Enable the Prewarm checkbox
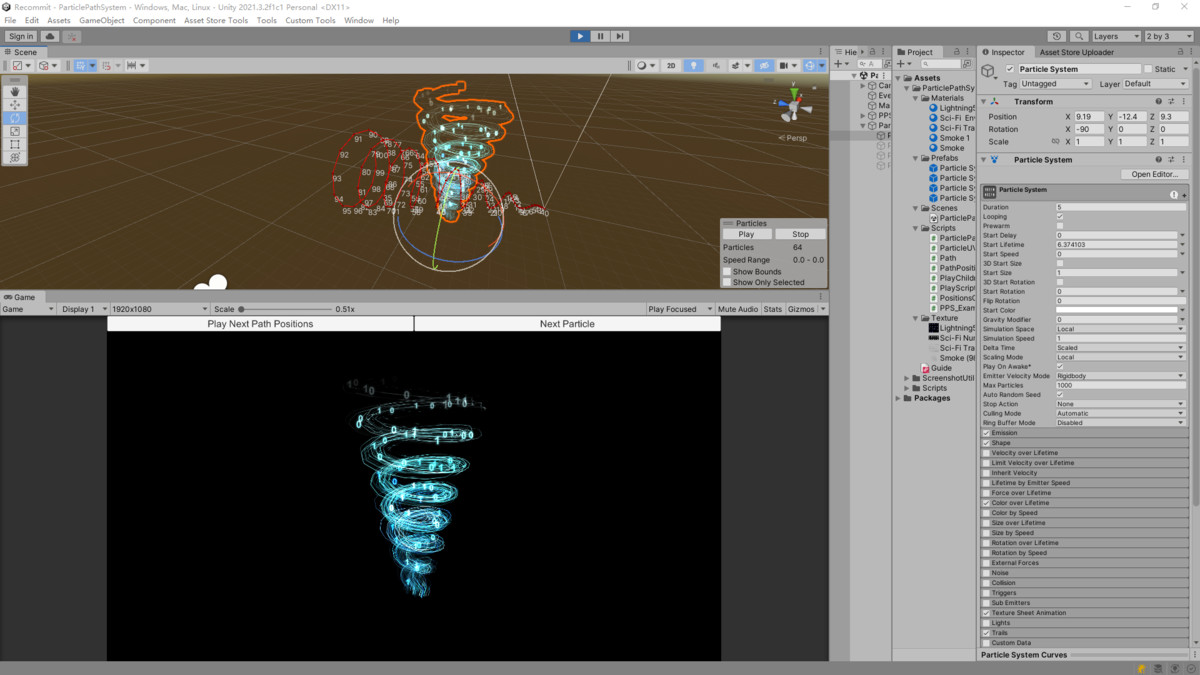Viewport: 1200px width, 675px height. tap(1060, 226)
